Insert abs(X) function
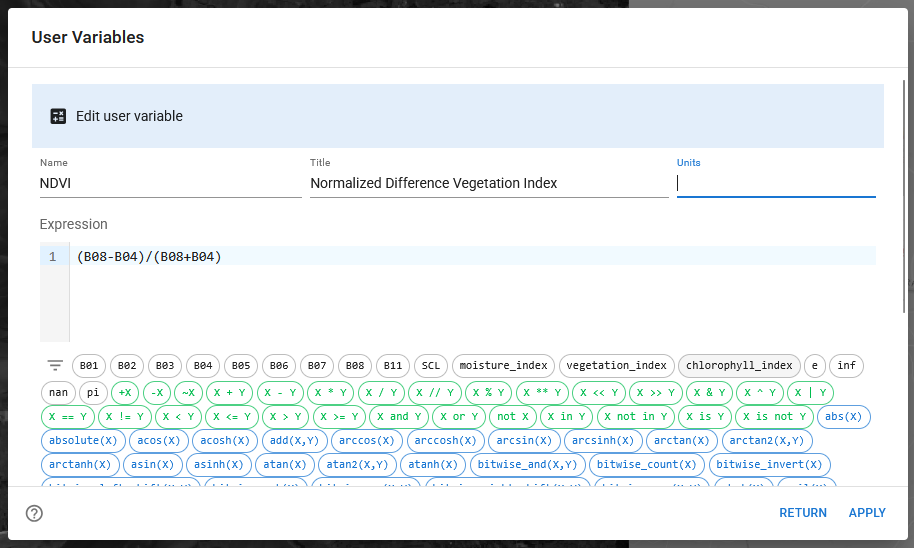The width and height of the screenshot is (914, 548). [x=843, y=416]
